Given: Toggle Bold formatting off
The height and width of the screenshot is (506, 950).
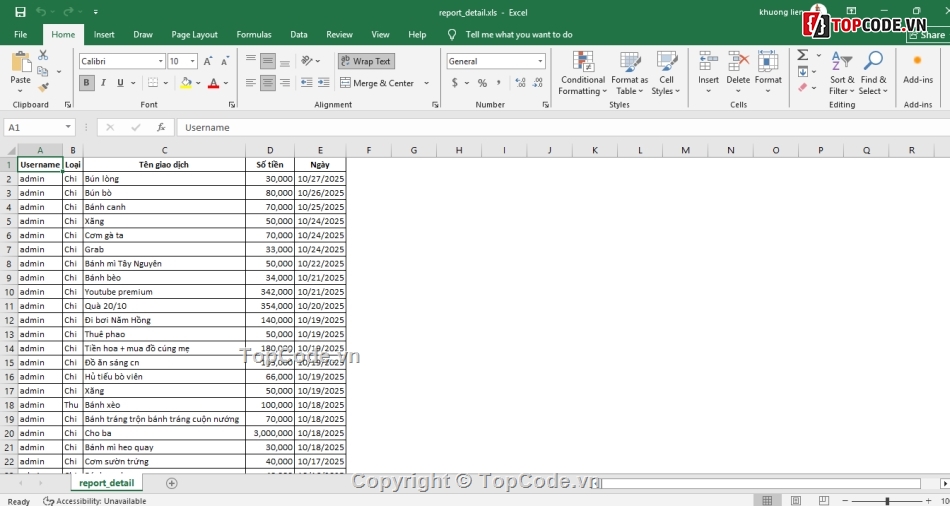Looking at the screenshot, I should (x=87, y=83).
